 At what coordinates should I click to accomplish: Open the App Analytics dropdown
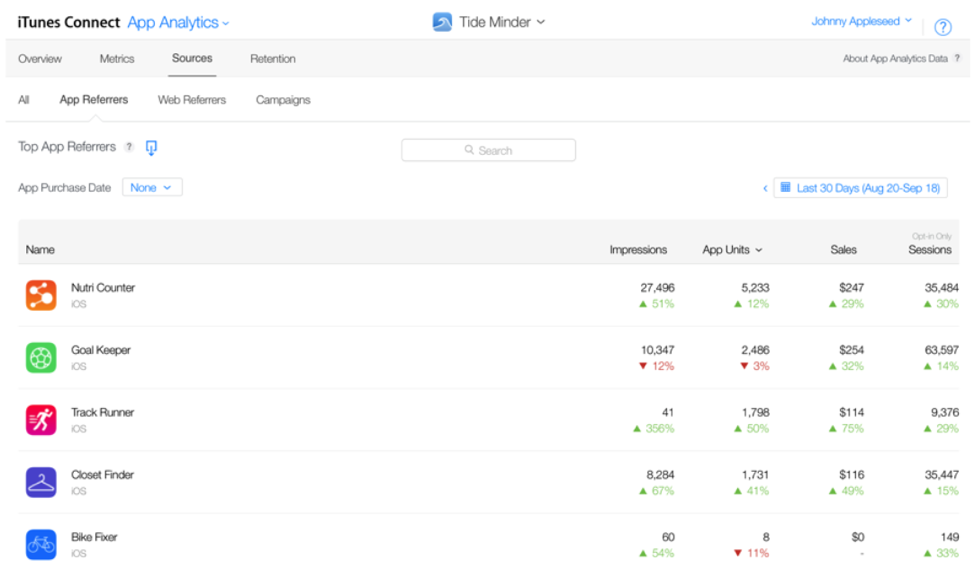coord(178,22)
